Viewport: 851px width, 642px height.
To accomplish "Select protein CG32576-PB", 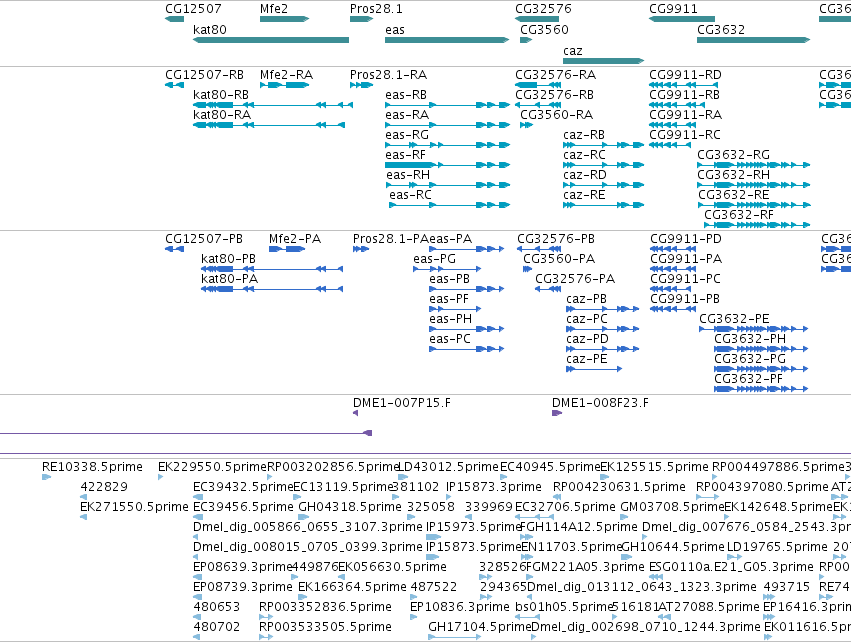I will tap(556, 239).
